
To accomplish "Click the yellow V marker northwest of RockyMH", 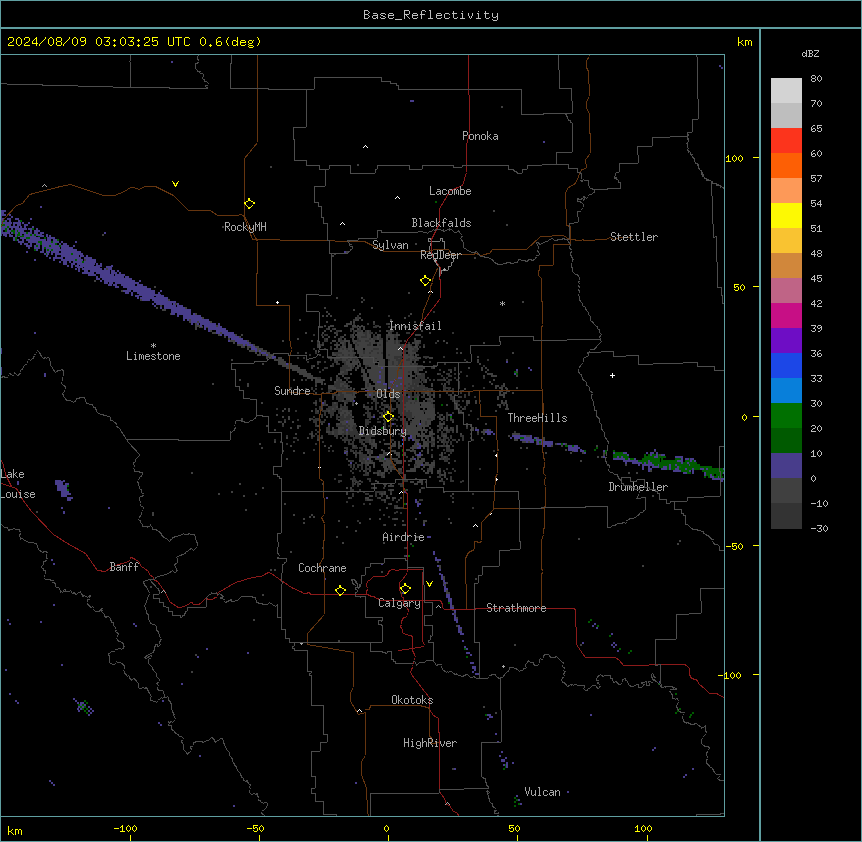I will point(175,184).
